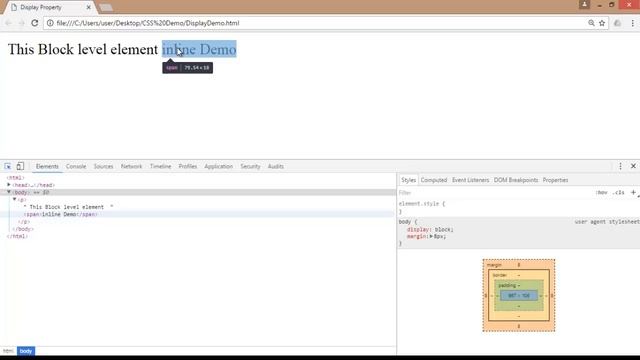
Task: Click the display: block declaration
Action: click(x=430, y=229)
